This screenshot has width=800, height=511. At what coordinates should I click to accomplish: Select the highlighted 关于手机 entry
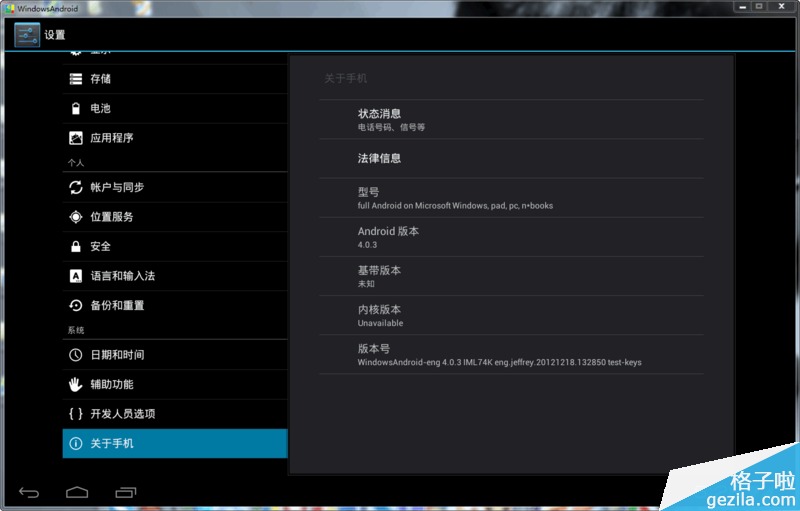click(x=175, y=444)
